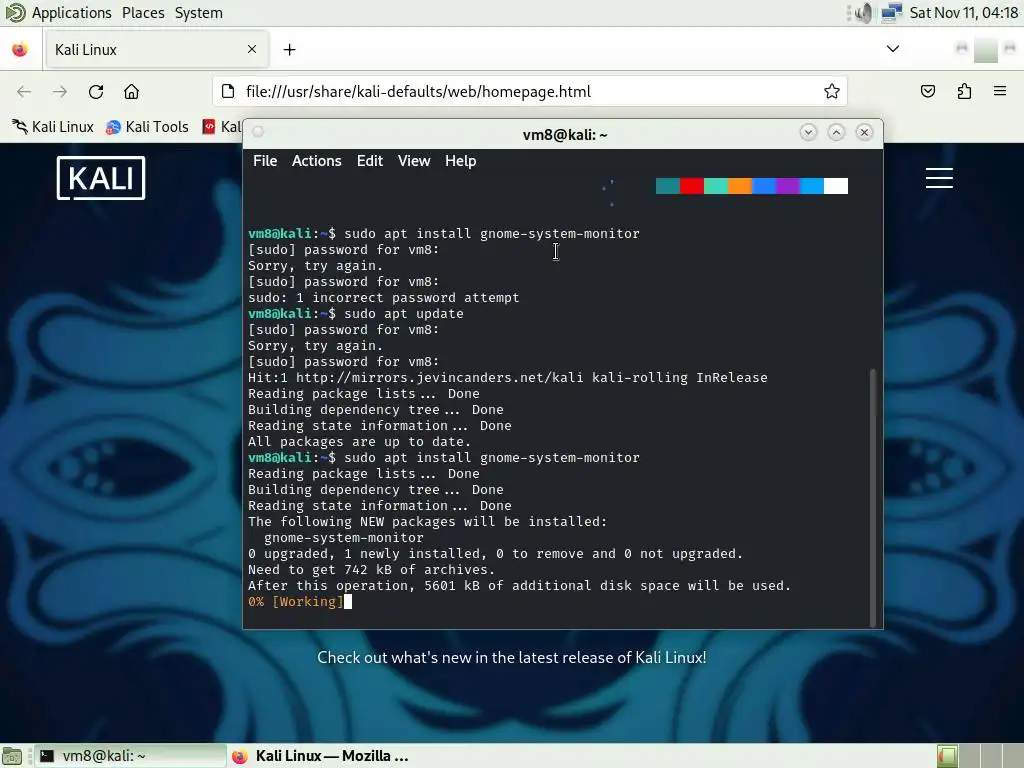Click the date and time clock
Screen dimensions: 1024x768
click(963, 13)
